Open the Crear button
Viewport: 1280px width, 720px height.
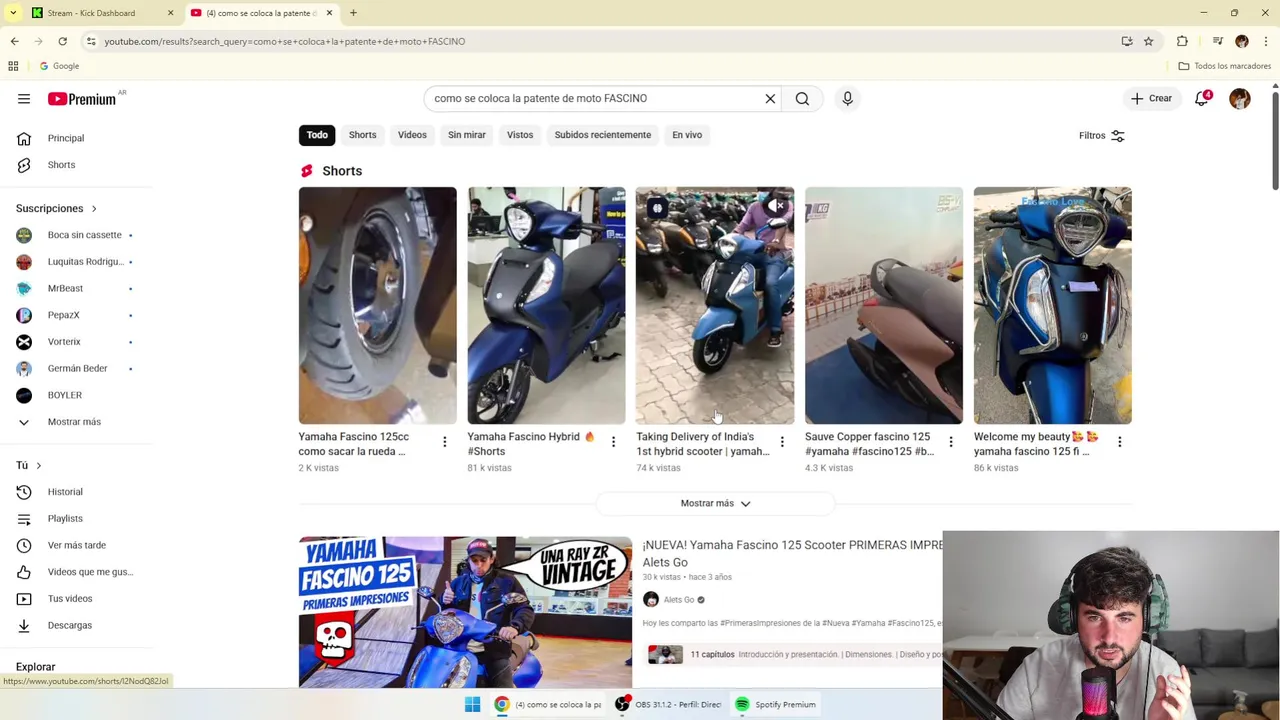[1151, 98]
